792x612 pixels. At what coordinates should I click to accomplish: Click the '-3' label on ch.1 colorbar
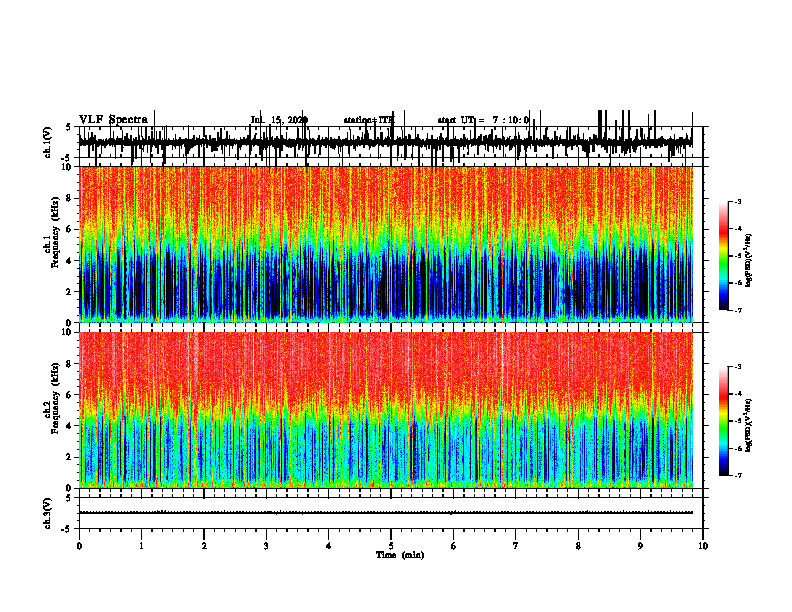tap(738, 201)
